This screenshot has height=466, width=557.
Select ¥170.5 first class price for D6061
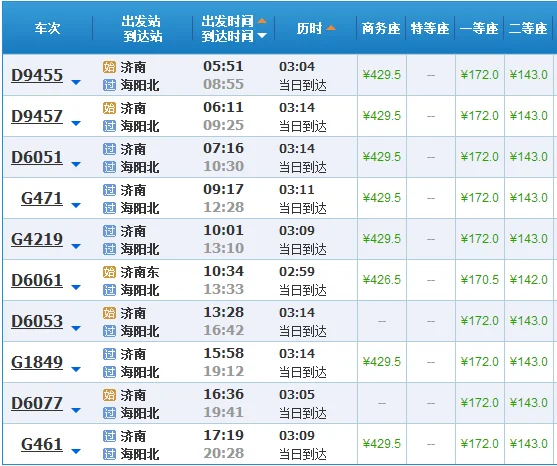point(480,280)
